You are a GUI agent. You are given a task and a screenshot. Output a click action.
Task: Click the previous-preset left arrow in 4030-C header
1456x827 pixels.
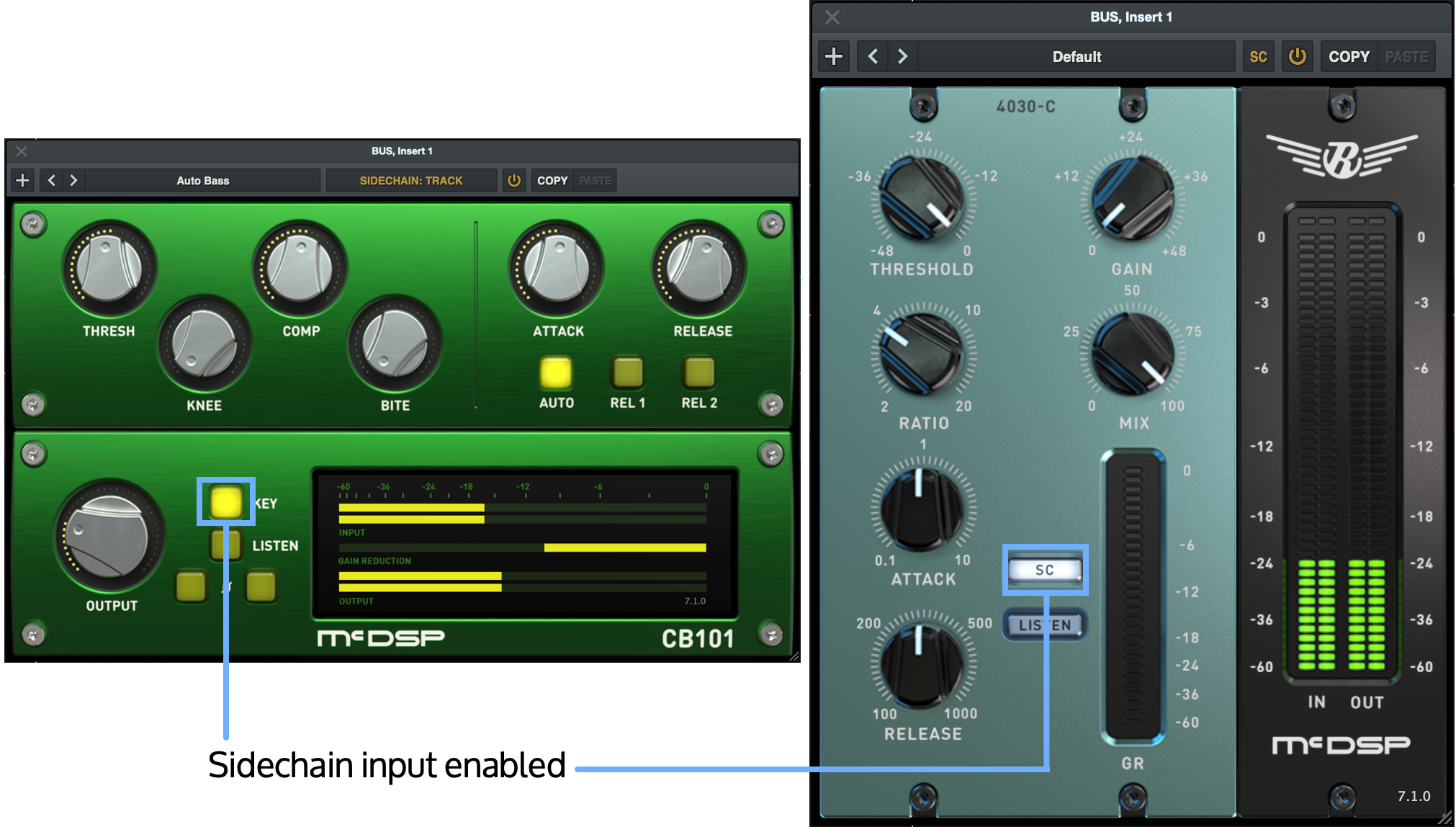872,55
